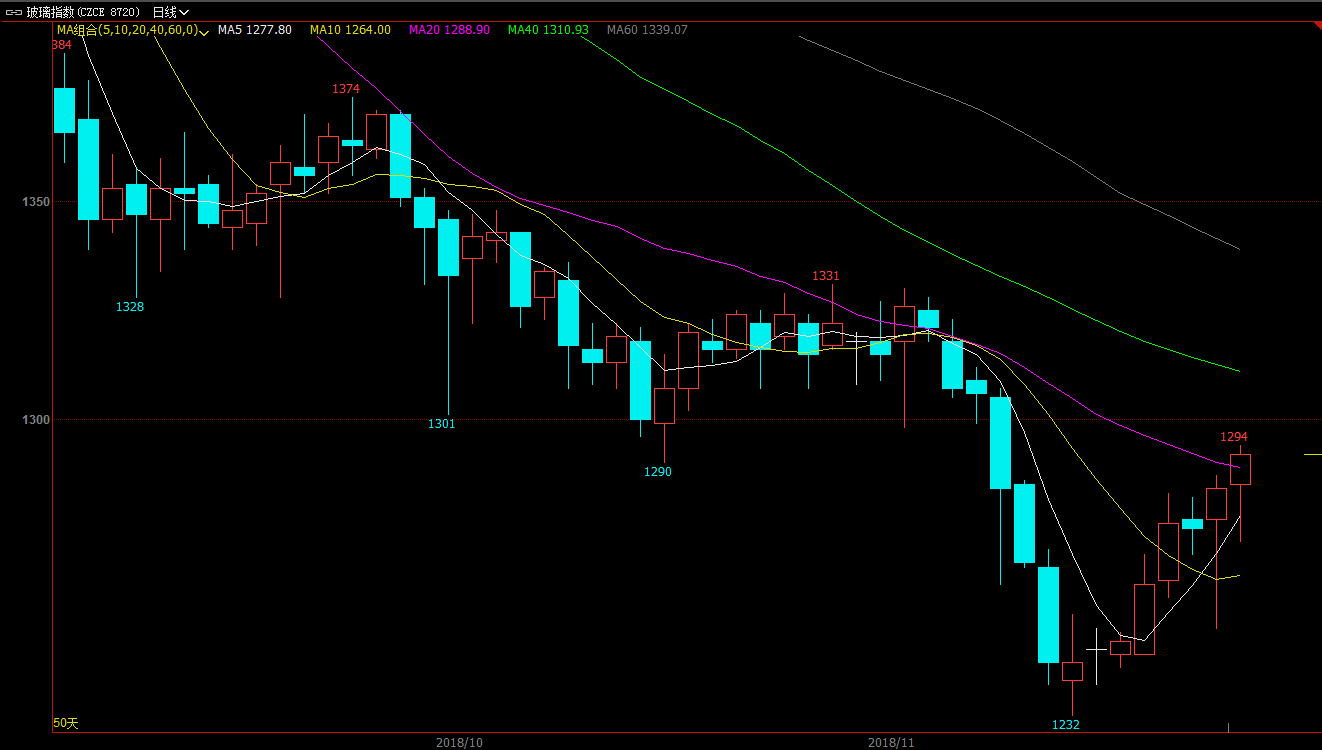Click the 1232 lowest price annotation
This screenshot has width=1322, height=750.
point(1066,724)
